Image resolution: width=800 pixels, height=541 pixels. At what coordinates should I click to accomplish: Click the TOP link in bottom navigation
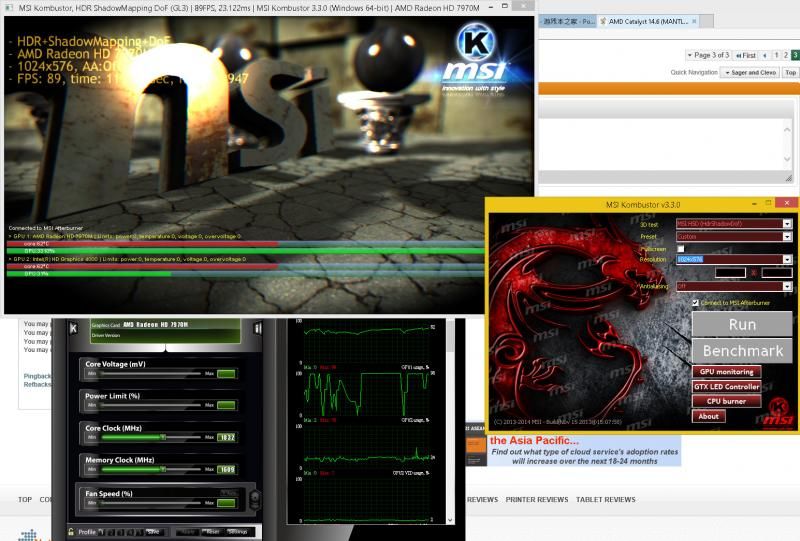pos(25,500)
